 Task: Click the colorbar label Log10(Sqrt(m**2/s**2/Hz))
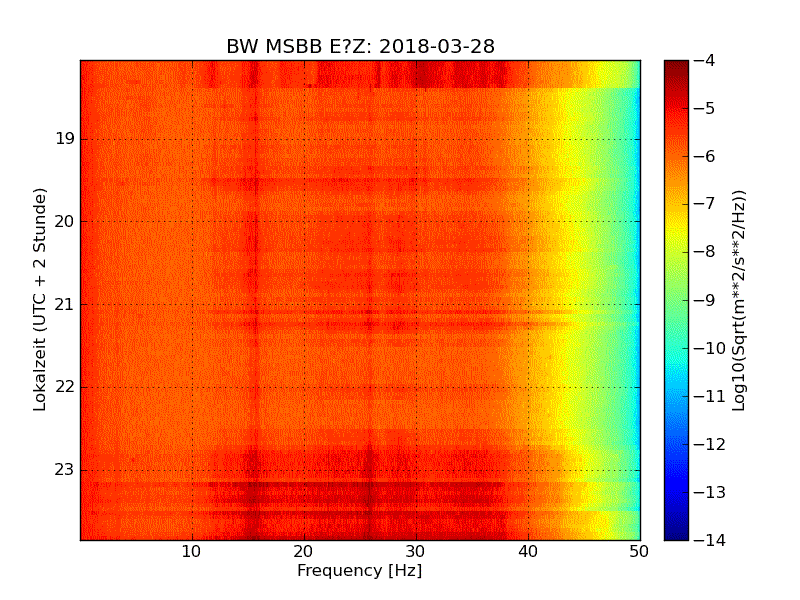(739, 300)
